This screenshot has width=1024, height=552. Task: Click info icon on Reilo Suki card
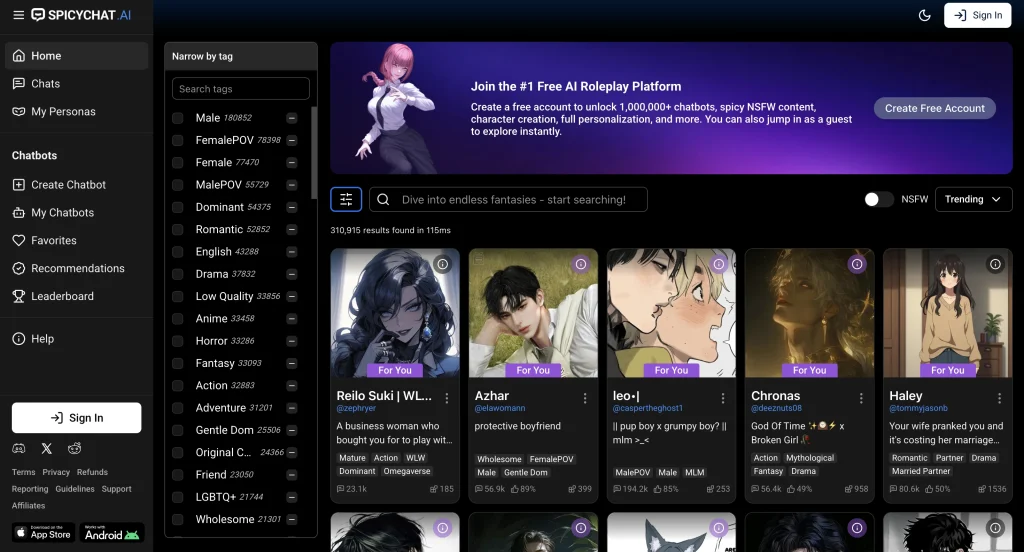(443, 264)
